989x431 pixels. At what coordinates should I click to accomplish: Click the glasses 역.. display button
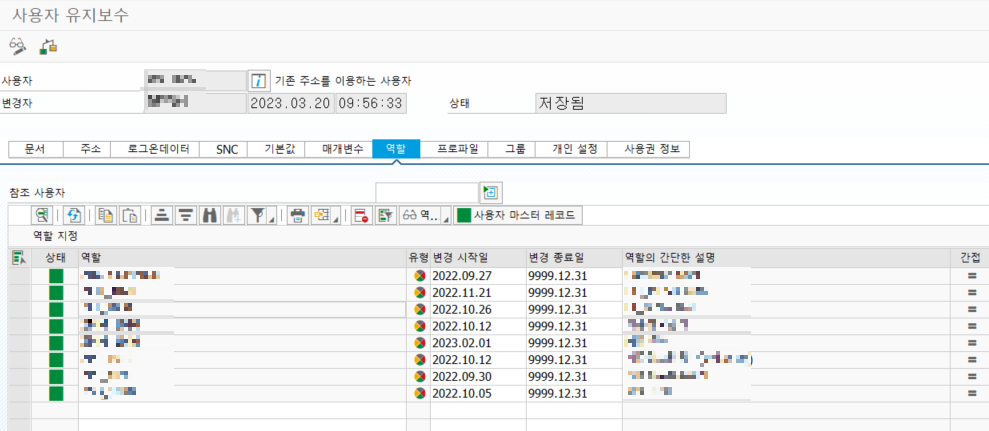click(x=421, y=215)
